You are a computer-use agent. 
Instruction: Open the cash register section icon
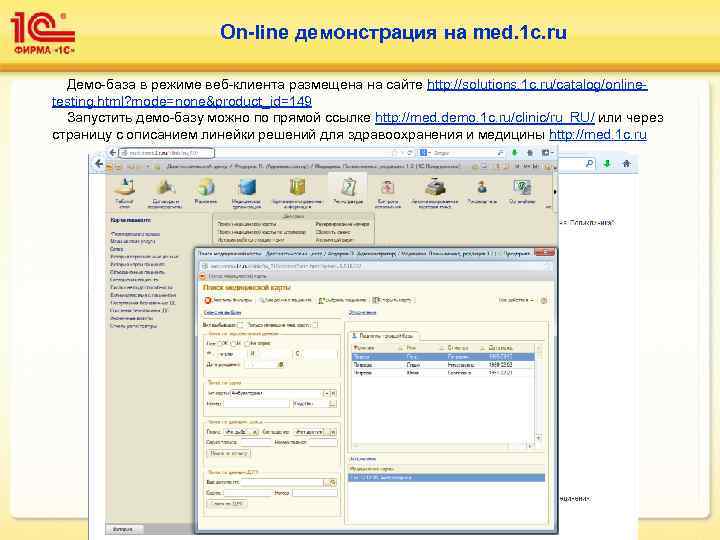click(434, 187)
